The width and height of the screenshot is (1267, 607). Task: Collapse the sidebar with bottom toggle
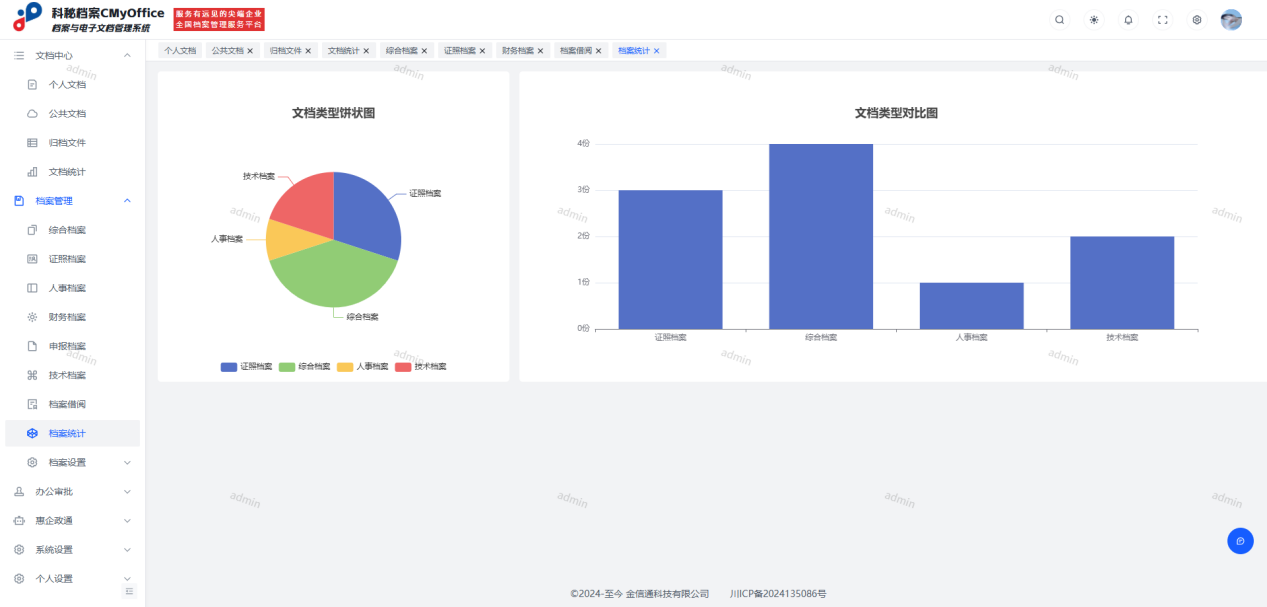click(129, 592)
